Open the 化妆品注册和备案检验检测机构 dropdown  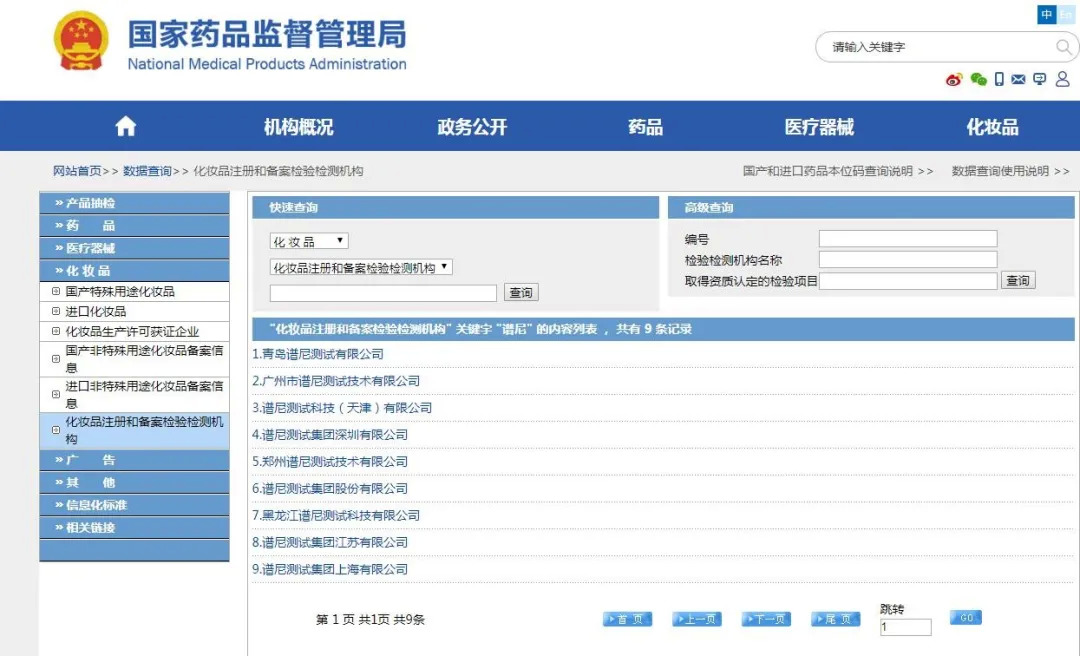click(361, 267)
